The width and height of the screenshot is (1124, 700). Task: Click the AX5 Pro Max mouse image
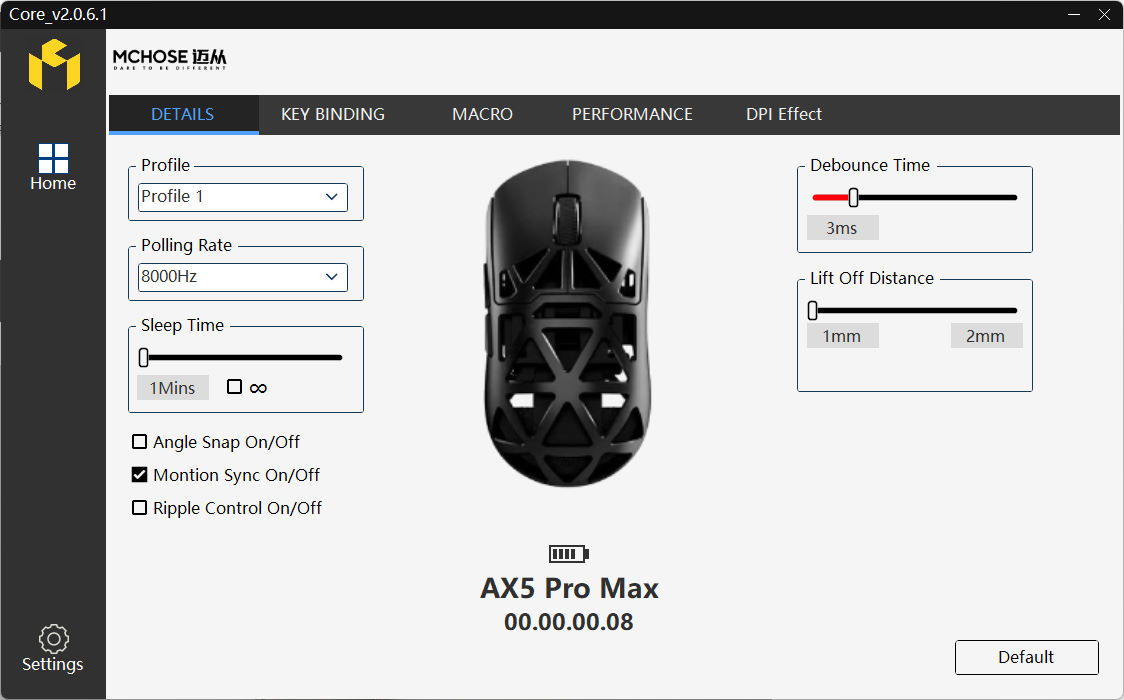[x=568, y=324]
